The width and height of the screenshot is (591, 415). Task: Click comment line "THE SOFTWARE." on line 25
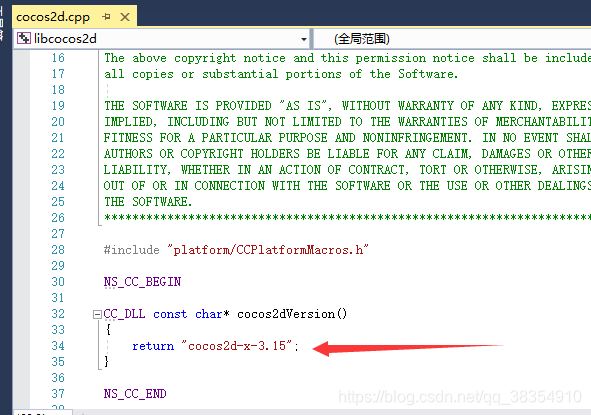coord(148,202)
